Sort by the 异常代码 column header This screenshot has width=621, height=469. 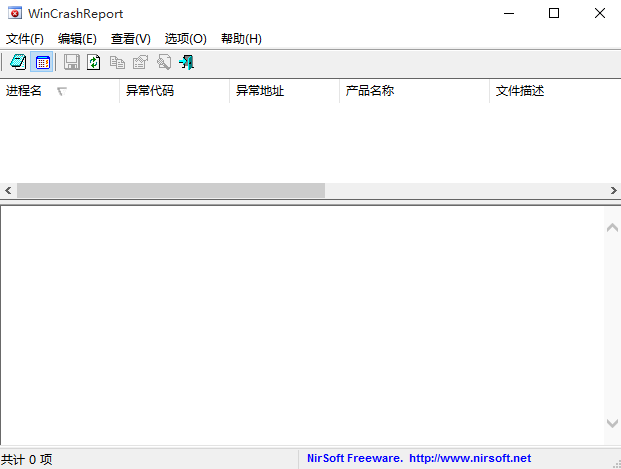click(x=174, y=91)
